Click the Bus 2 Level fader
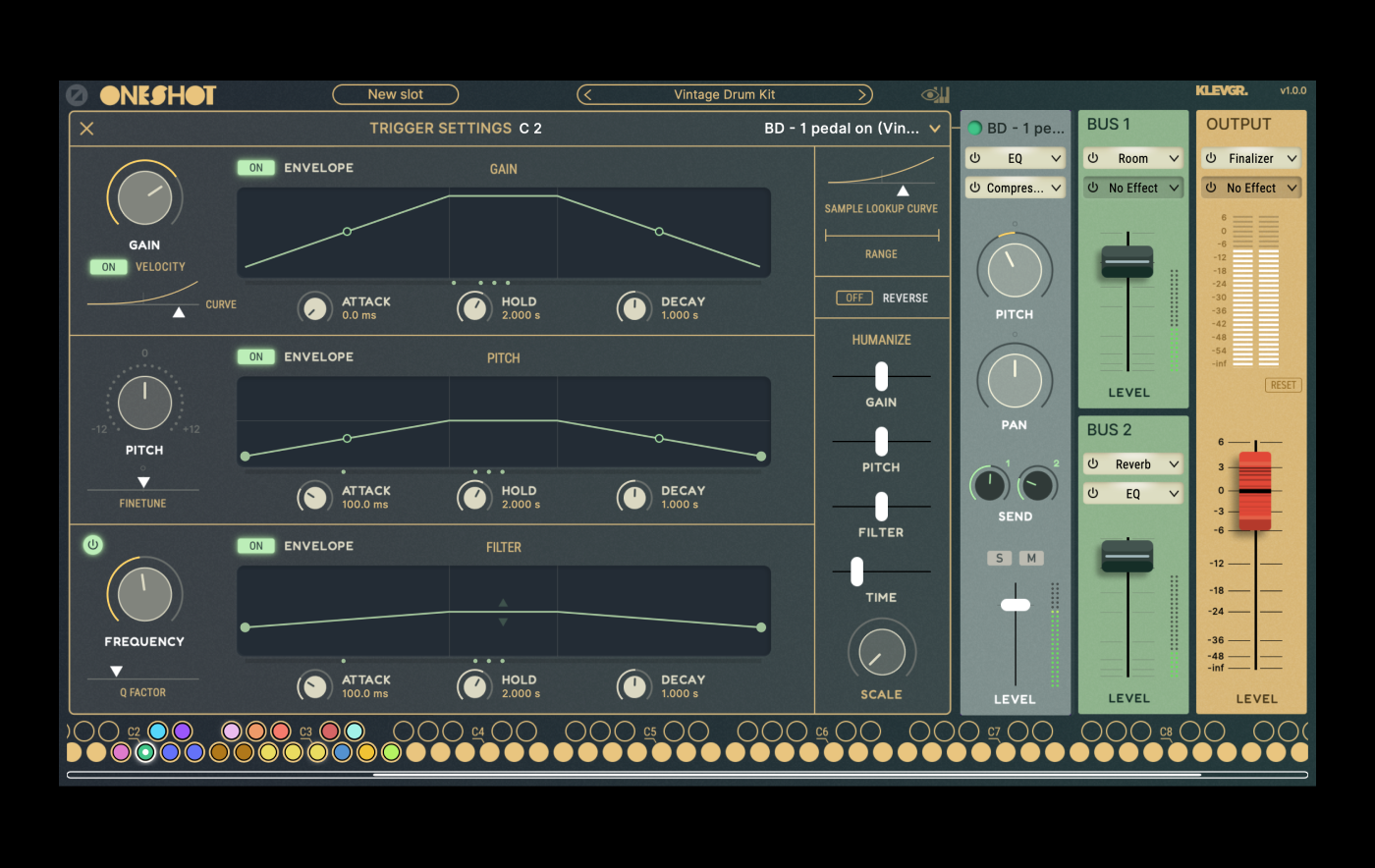 click(1127, 556)
